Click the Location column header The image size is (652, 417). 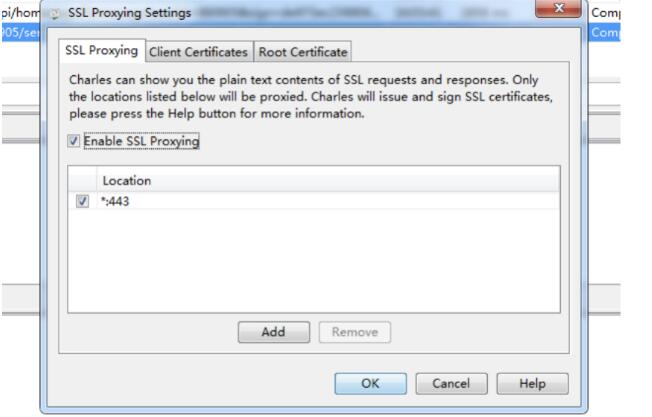click(328, 180)
